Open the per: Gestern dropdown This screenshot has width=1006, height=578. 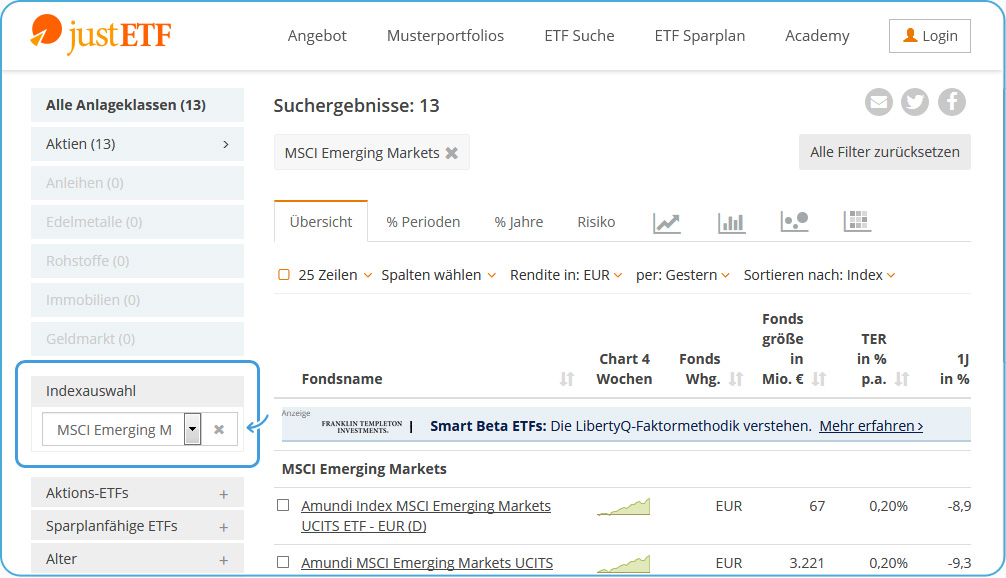coord(683,275)
